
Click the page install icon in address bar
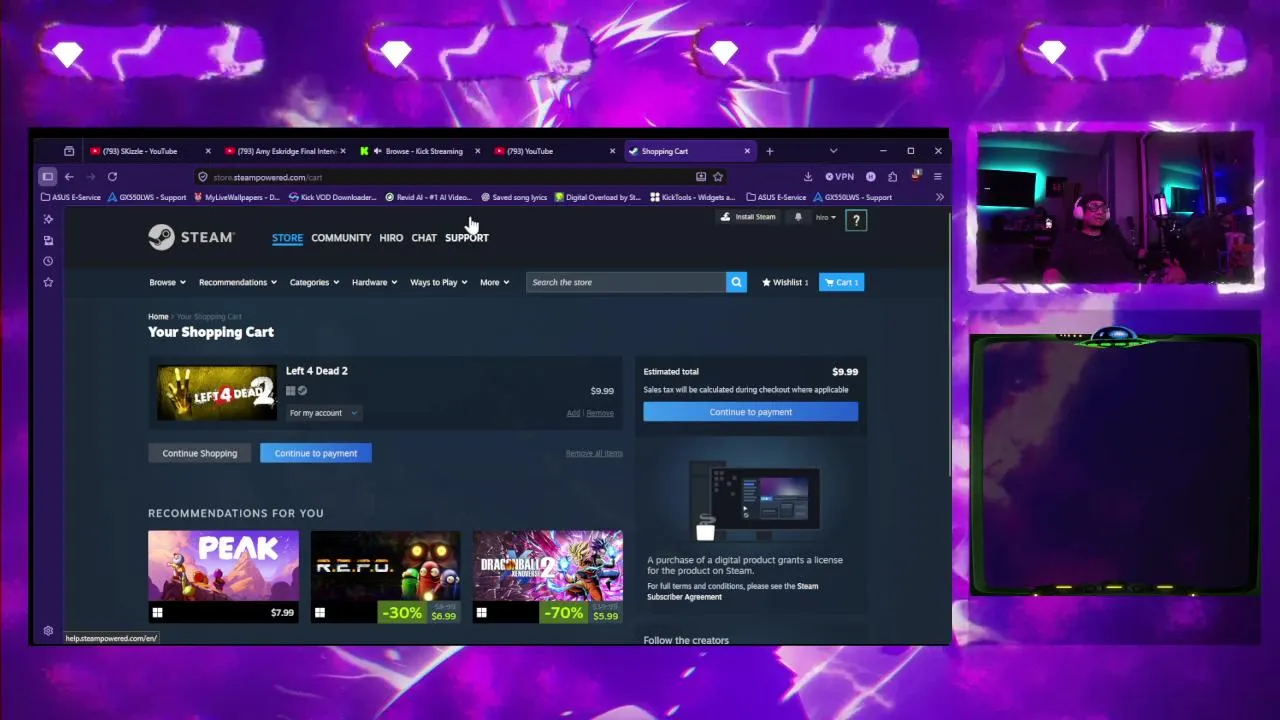700,177
